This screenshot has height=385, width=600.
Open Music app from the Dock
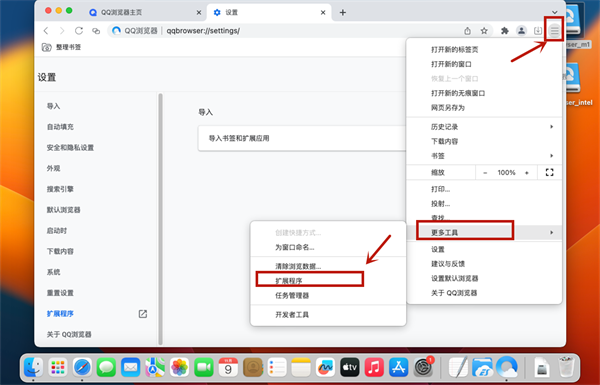374,368
